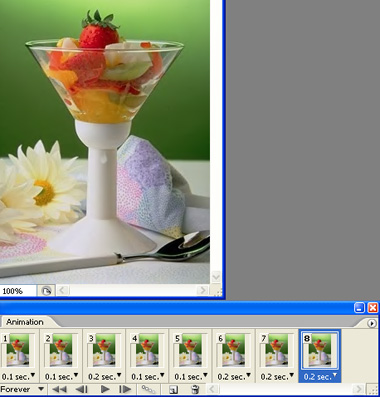The width and height of the screenshot is (380, 397).
Task: Select the first frame button
Action: click(60, 389)
